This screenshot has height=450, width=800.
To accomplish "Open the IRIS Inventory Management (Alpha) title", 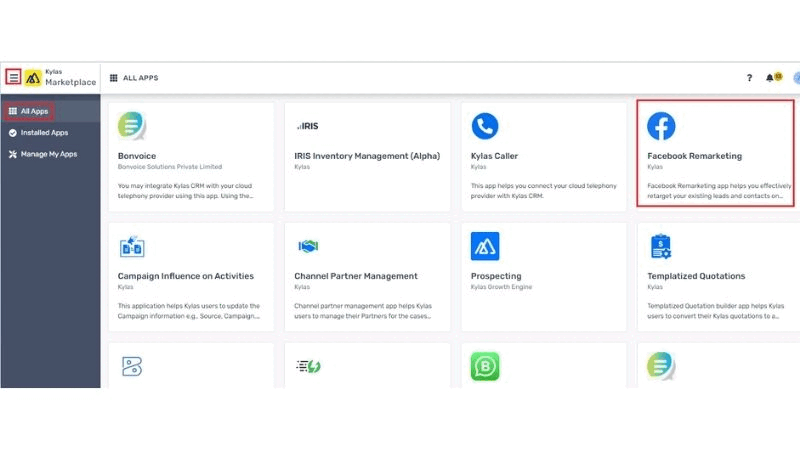I will 366,156.
